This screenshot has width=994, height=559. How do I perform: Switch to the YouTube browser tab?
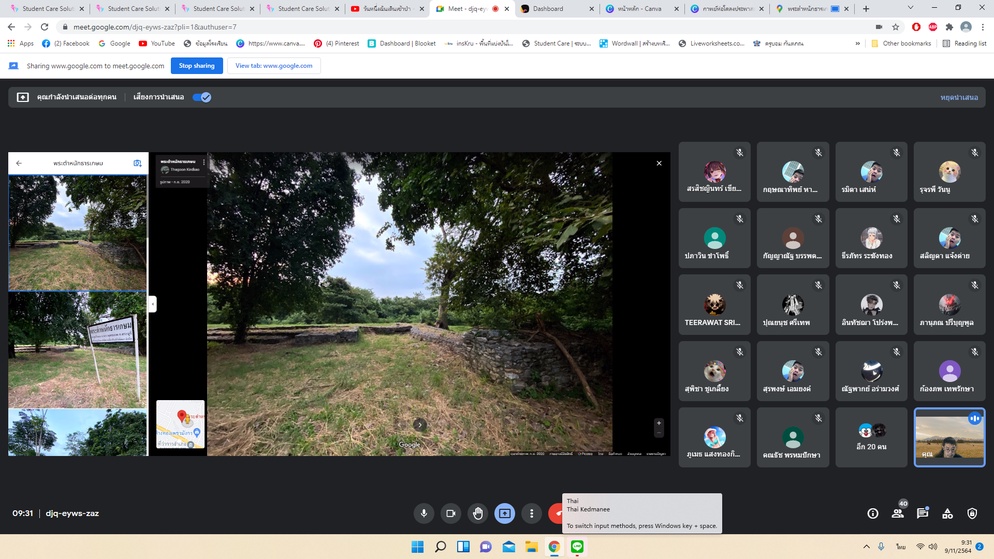tap(387, 9)
